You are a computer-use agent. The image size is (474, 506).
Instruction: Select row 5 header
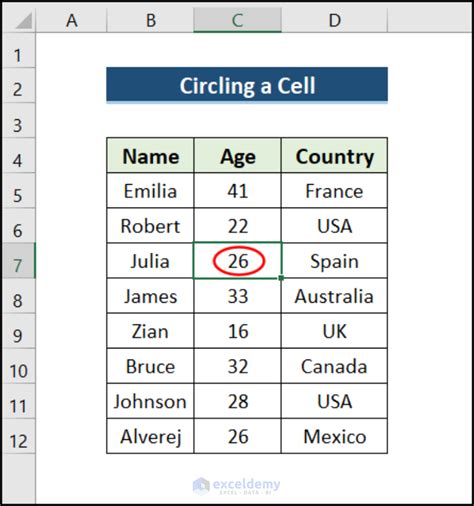(18, 191)
